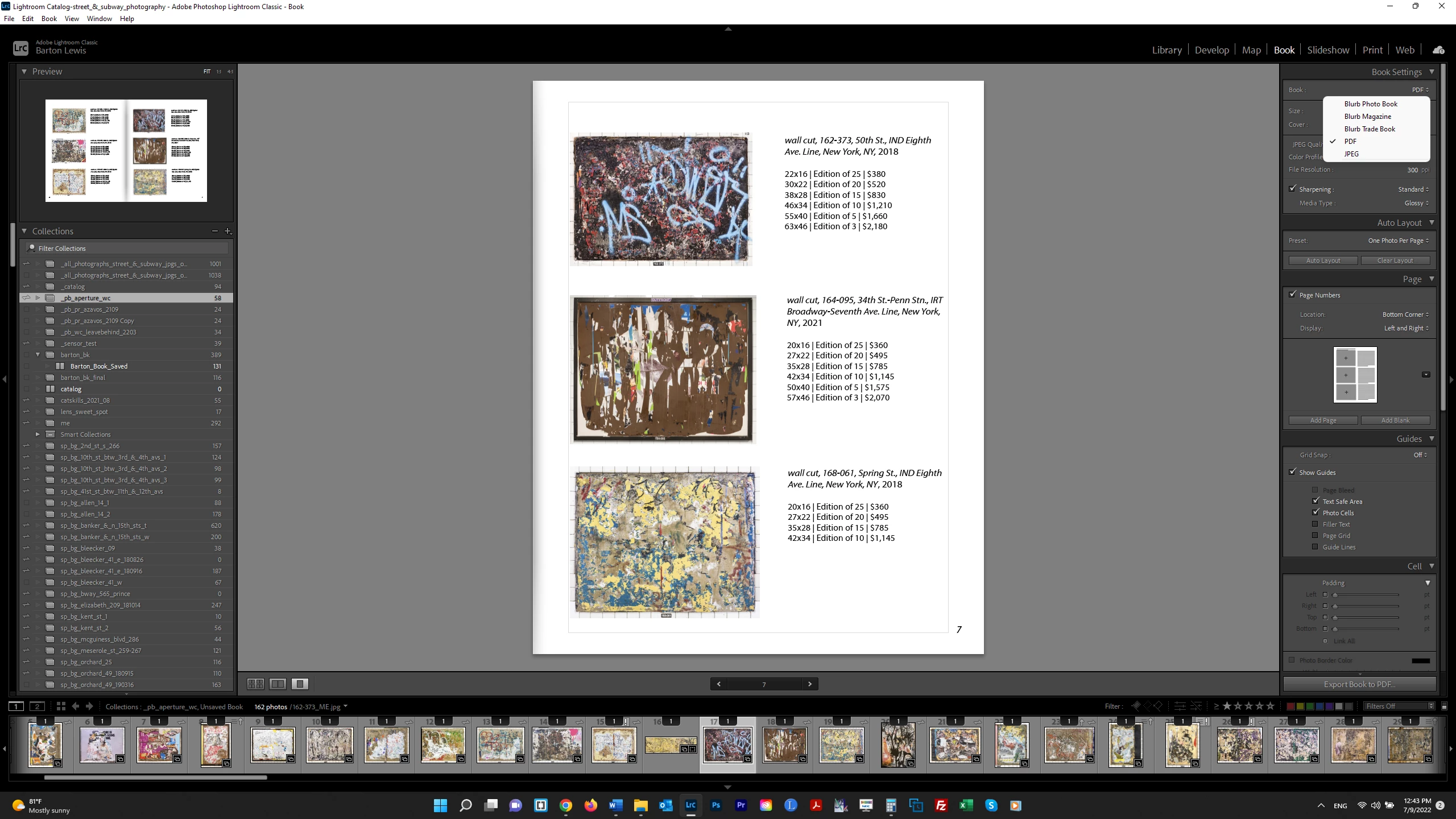Switch to the Develop module

[1211, 50]
